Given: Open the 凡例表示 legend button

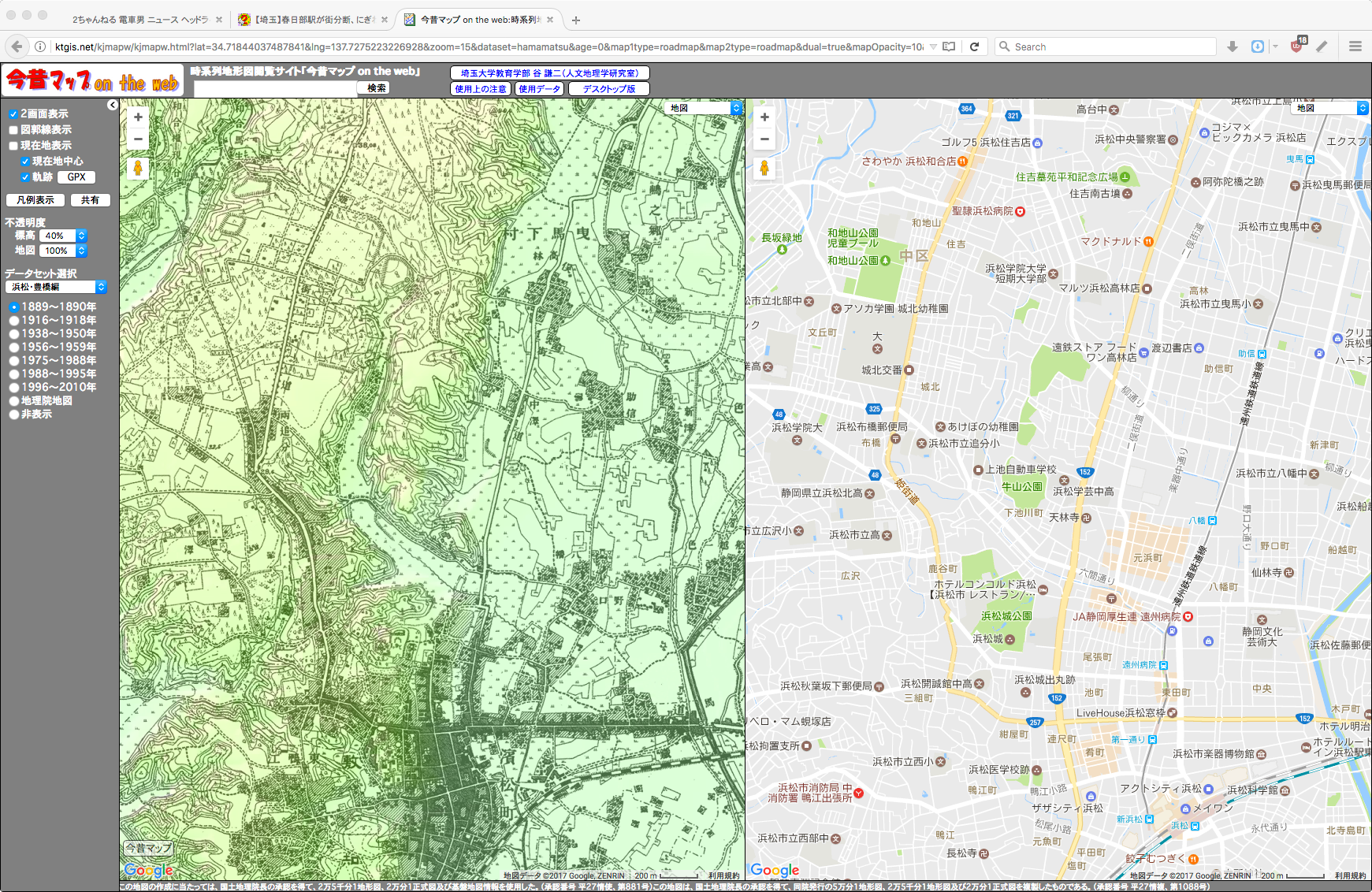Looking at the screenshot, I should coord(35,200).
